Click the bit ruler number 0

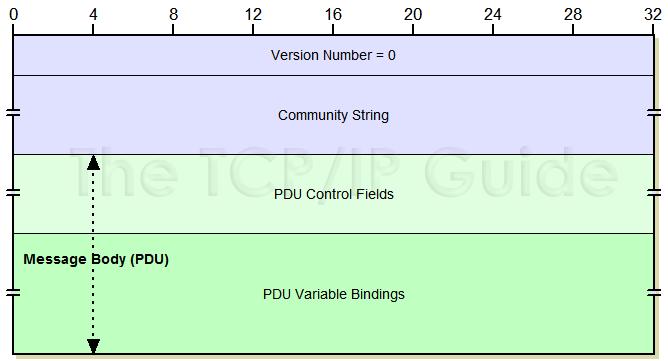[x=14, y=14]
